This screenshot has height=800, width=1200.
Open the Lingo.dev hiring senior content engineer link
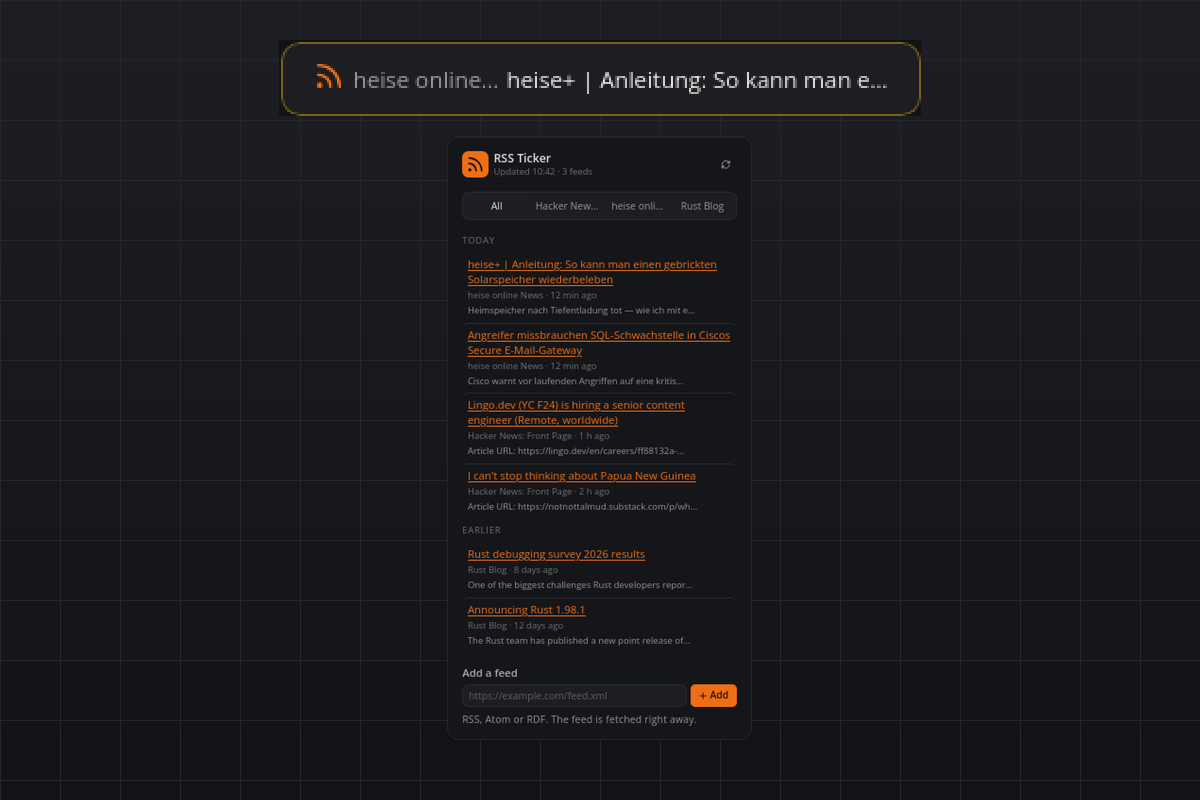point(576,413)
